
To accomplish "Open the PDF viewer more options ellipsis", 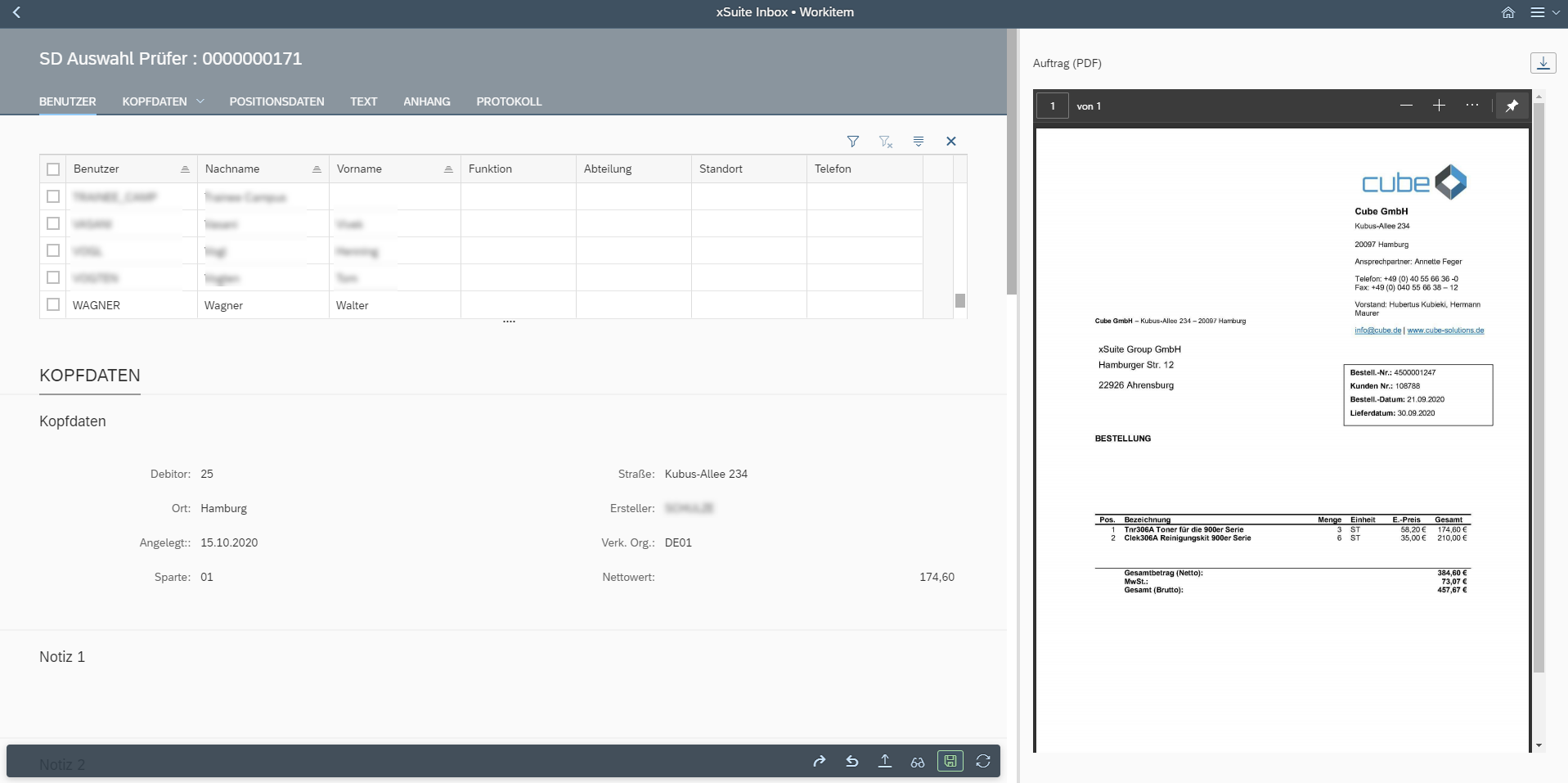I will pyautogui.click(x=1471, y=106).
